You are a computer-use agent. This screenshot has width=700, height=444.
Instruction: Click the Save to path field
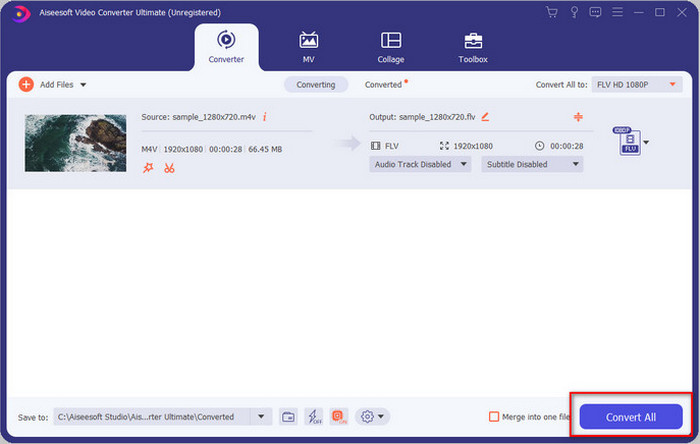152,417
